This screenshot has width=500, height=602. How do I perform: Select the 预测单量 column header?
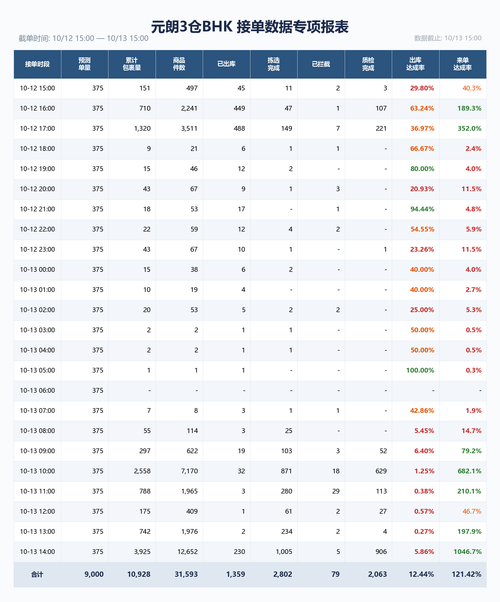[84, 64]
